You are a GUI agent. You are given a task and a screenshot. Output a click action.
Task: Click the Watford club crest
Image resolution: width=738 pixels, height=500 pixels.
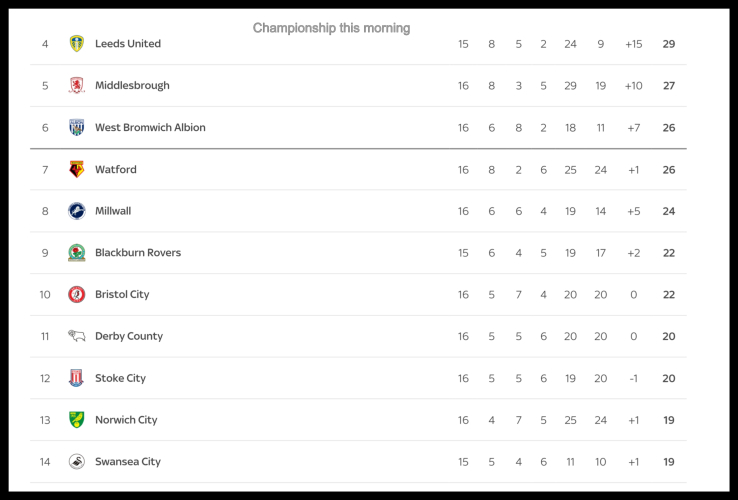click(x=77, y=170)
